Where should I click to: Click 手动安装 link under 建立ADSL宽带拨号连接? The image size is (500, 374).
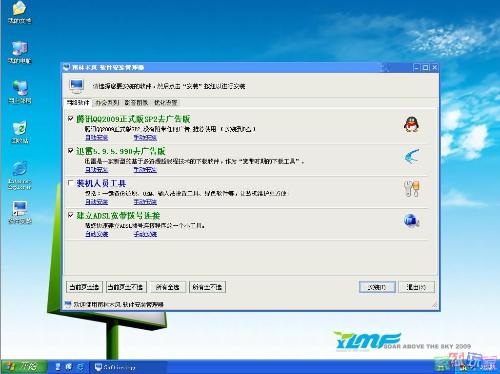(x=145, y=234)
